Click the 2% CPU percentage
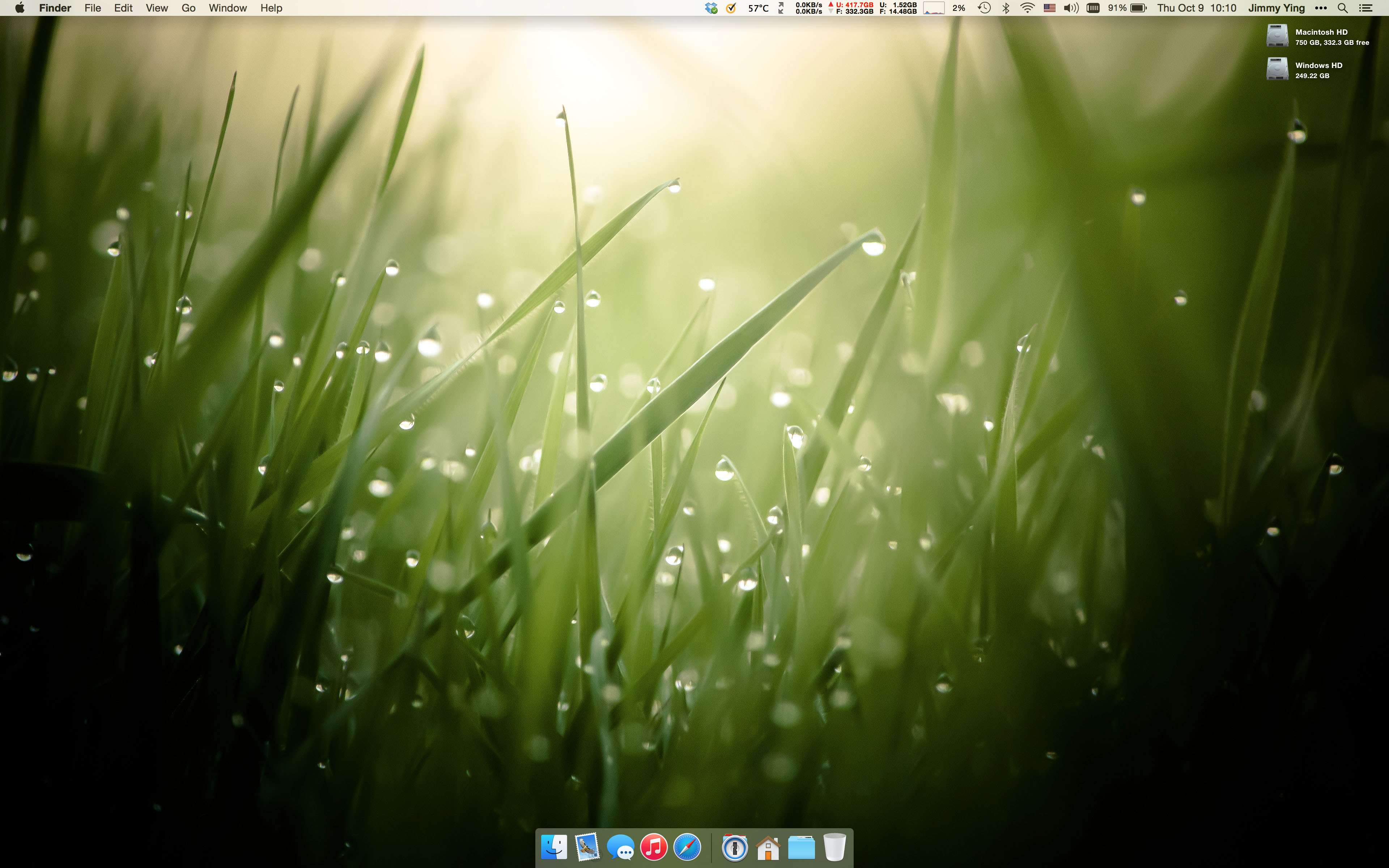 [x=959, y=8]
